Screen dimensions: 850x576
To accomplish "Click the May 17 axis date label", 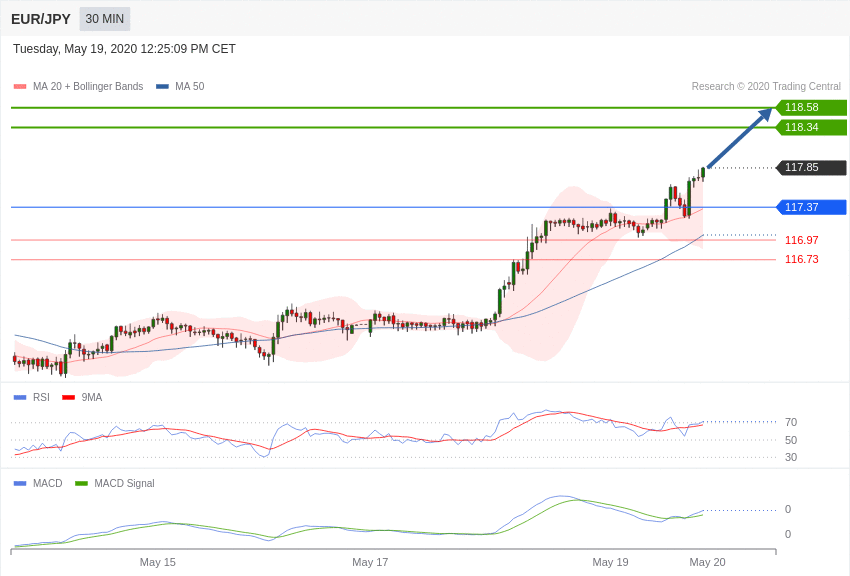I will pyautogui.click(x=370, y=562).
